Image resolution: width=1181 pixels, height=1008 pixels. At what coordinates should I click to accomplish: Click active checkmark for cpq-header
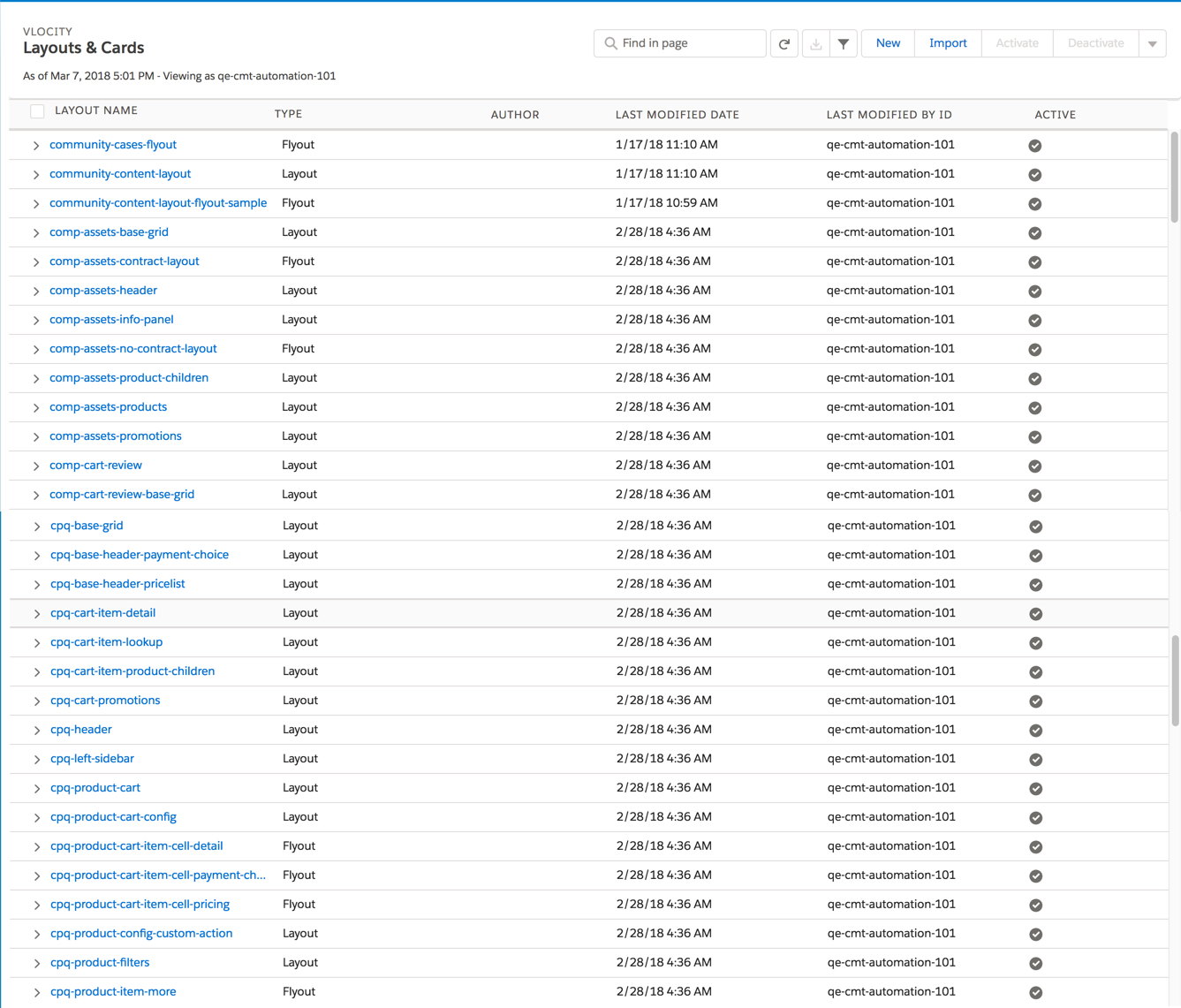pyautogui.click(x=1035, y=731)
